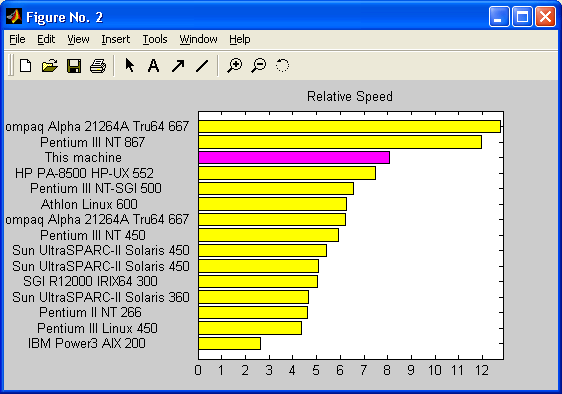Click the Open File folder icon

49,66
